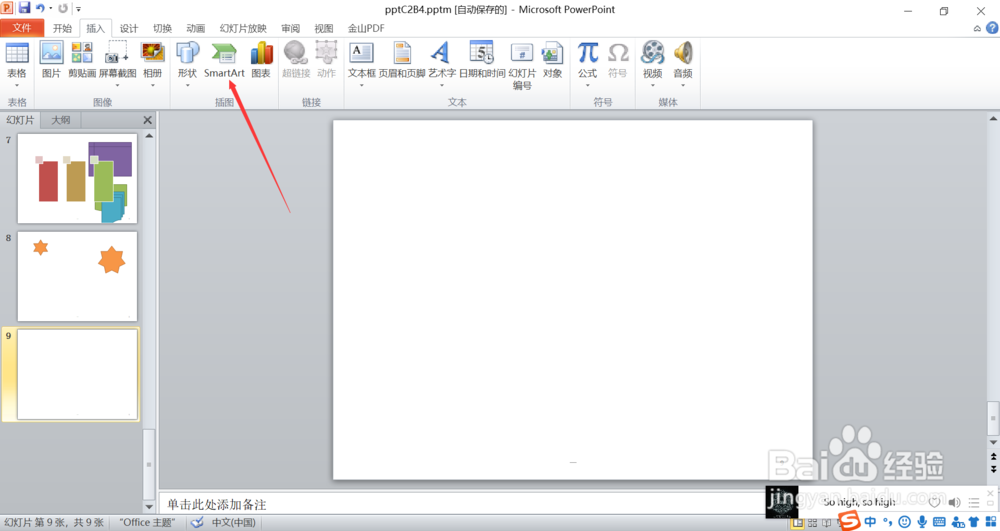1000x531 pixels.
Task: Open Sogou soft keyboard
Action: coord(939,522)
